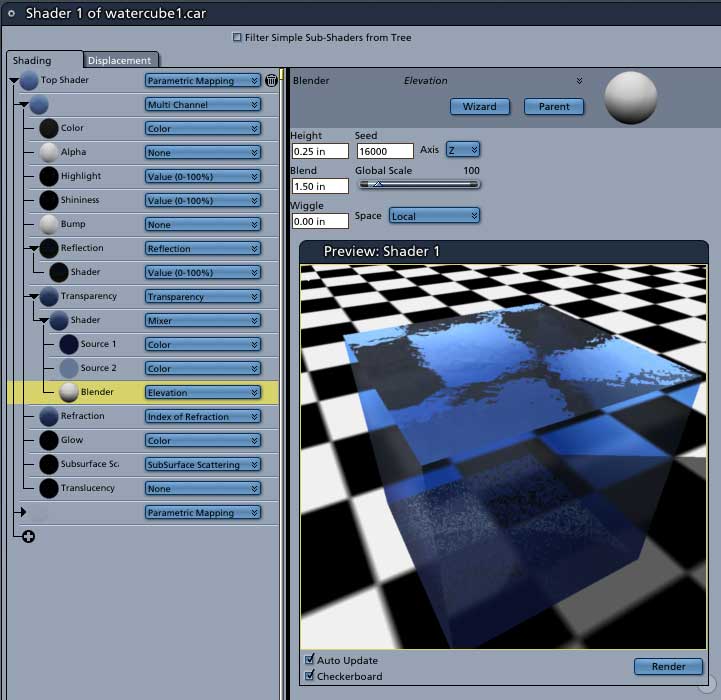Screen dimensions: 721x700
Task: Click the add shader plus icon
Action: click(x=29, y=536)
